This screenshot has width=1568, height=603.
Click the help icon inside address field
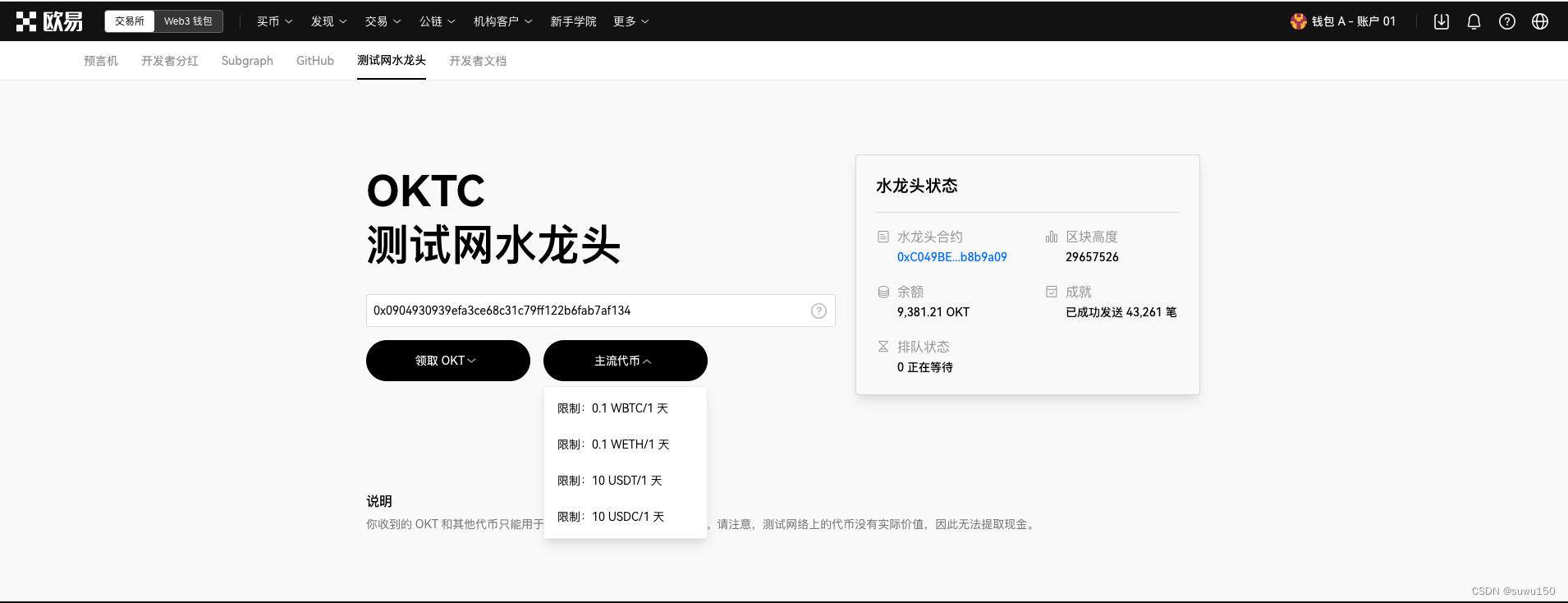(818, 311)
